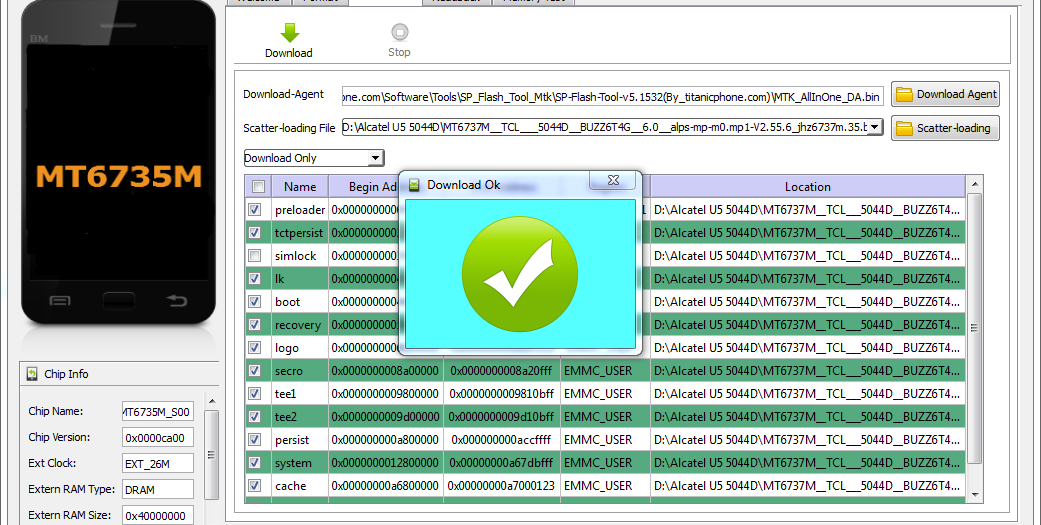Click the Extern RAM Size field 0x40000000
The image size is (1041, 525).
[x=158, y=516]
